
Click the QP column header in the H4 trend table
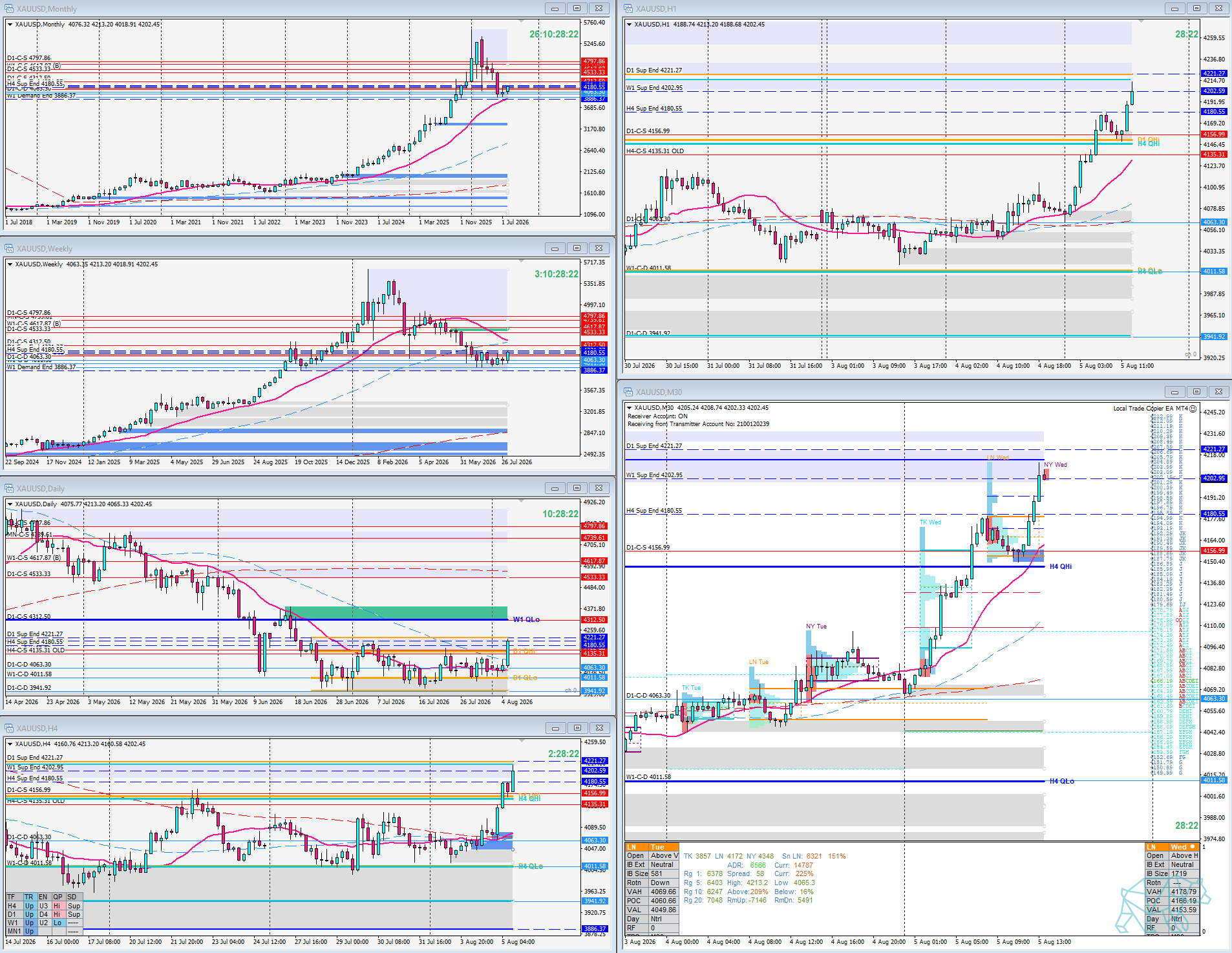pyautogui.click(x=58, y=897)
